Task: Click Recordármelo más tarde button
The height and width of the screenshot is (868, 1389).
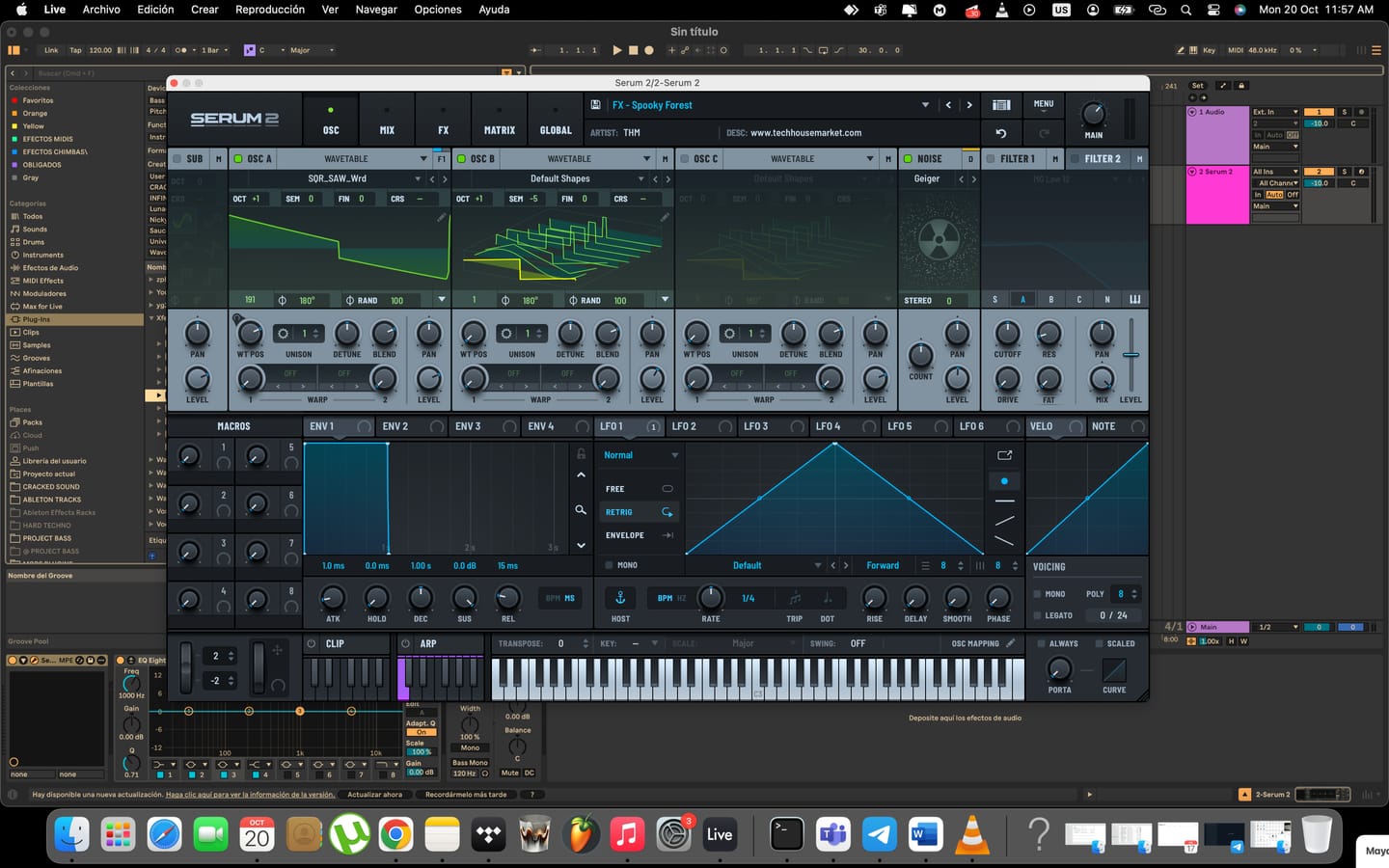Action: click(x=466, y=795)
